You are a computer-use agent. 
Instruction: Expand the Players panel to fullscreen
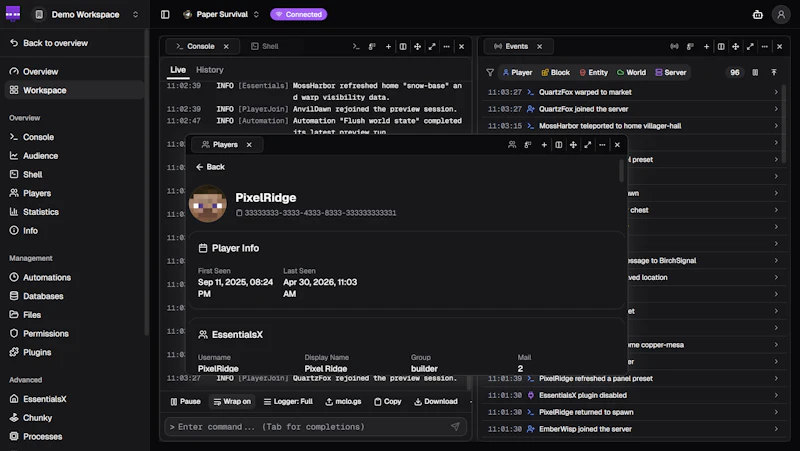(x=588, y=145)
